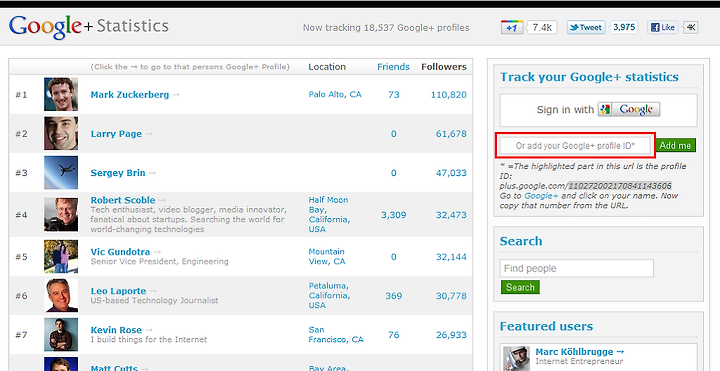Open Vic Gundotra's statistics page

tap(120, 252)
